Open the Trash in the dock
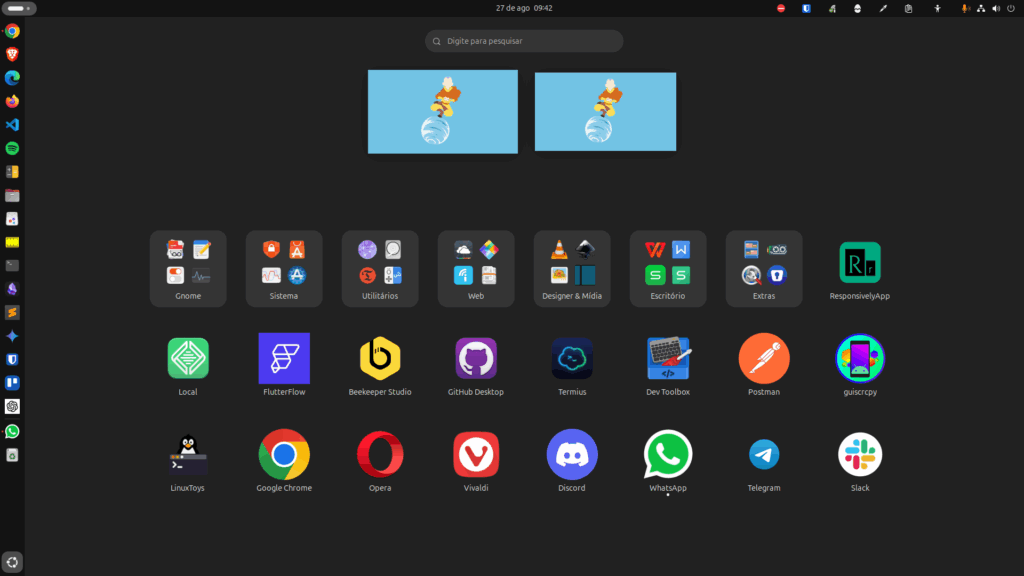This screenshot has width=1024, height=576. point(12,455)
